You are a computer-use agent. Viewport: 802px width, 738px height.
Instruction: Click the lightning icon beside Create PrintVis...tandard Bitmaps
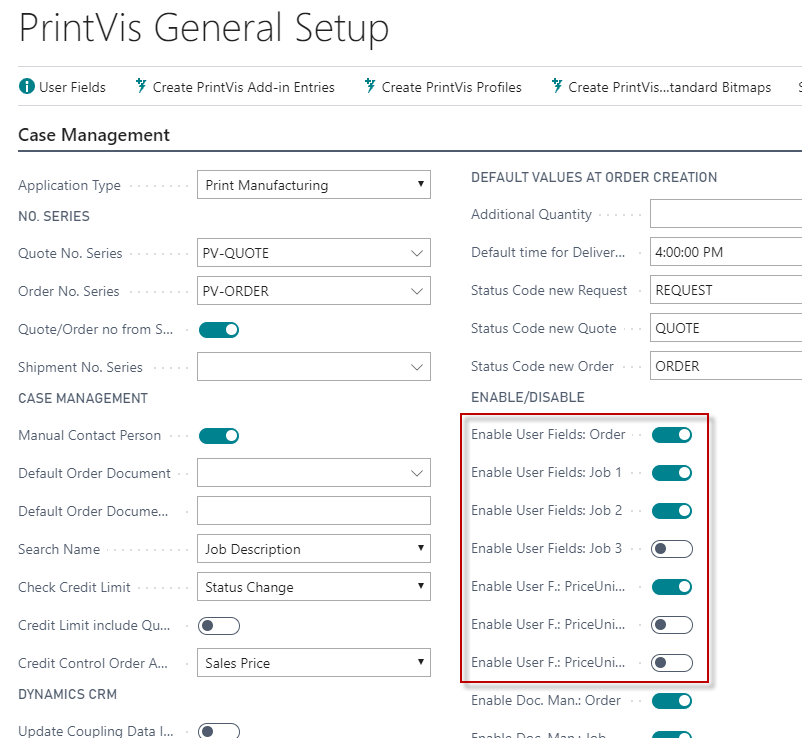tap(557, 86)
